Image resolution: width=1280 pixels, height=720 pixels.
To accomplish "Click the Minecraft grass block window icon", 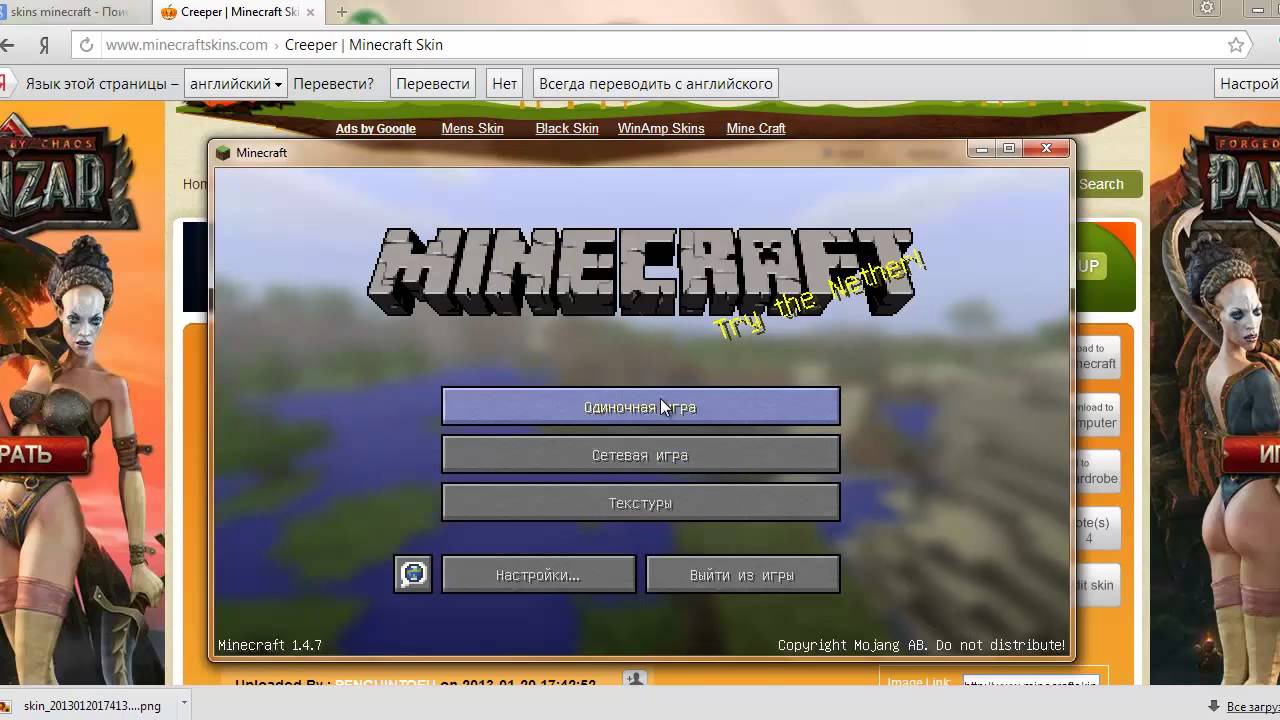I will point(223,153).
